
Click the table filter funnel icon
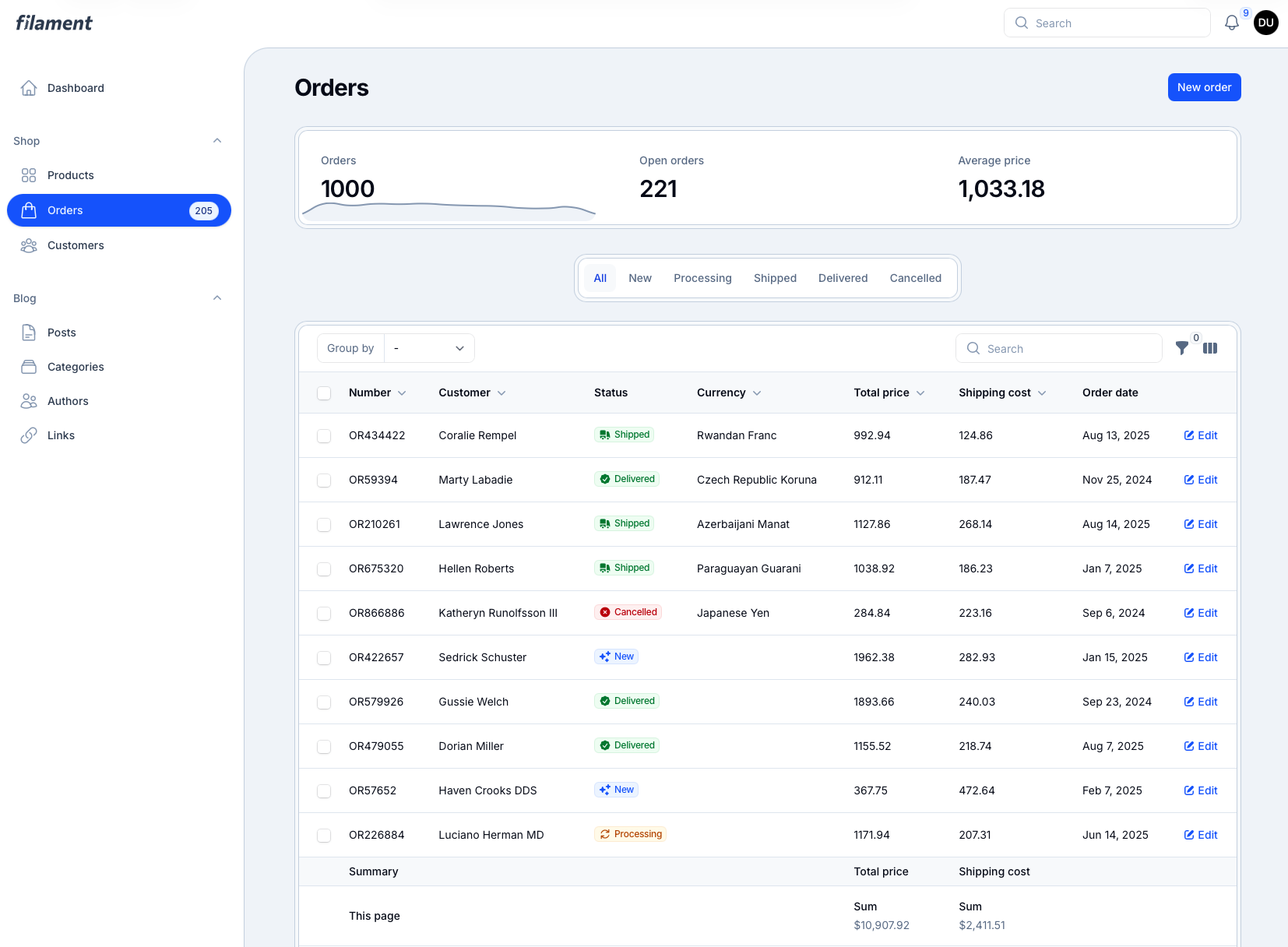(1182, 348)
